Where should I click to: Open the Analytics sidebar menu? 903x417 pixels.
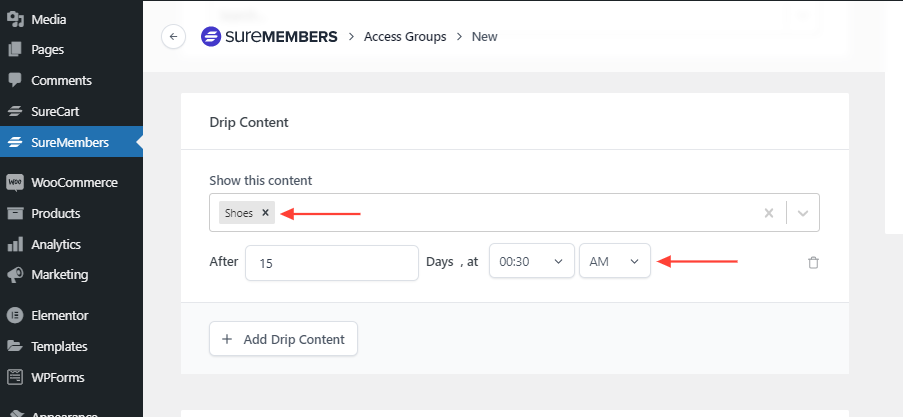pos(55,244)
